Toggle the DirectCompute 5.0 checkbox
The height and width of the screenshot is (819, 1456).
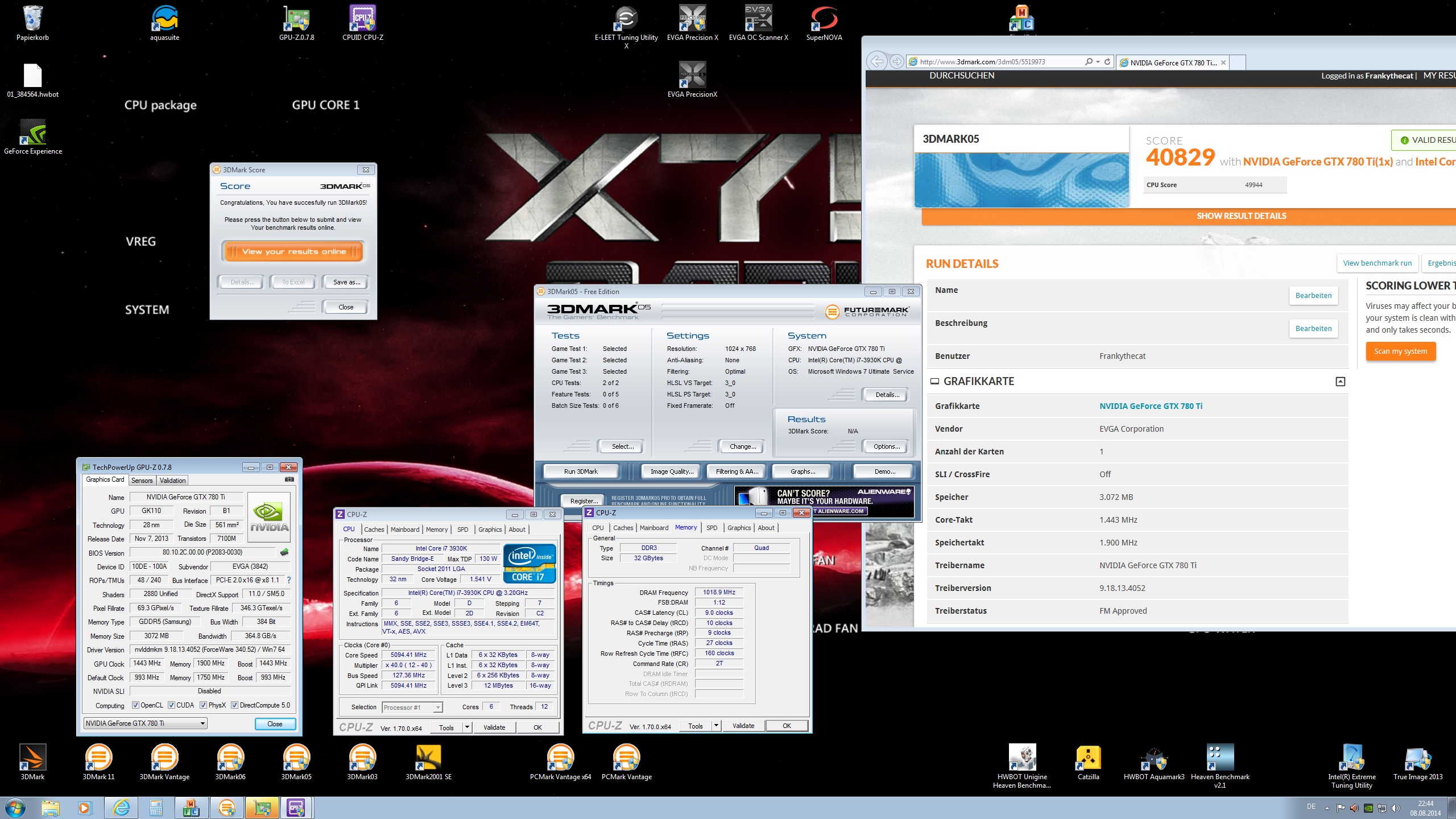234,705
